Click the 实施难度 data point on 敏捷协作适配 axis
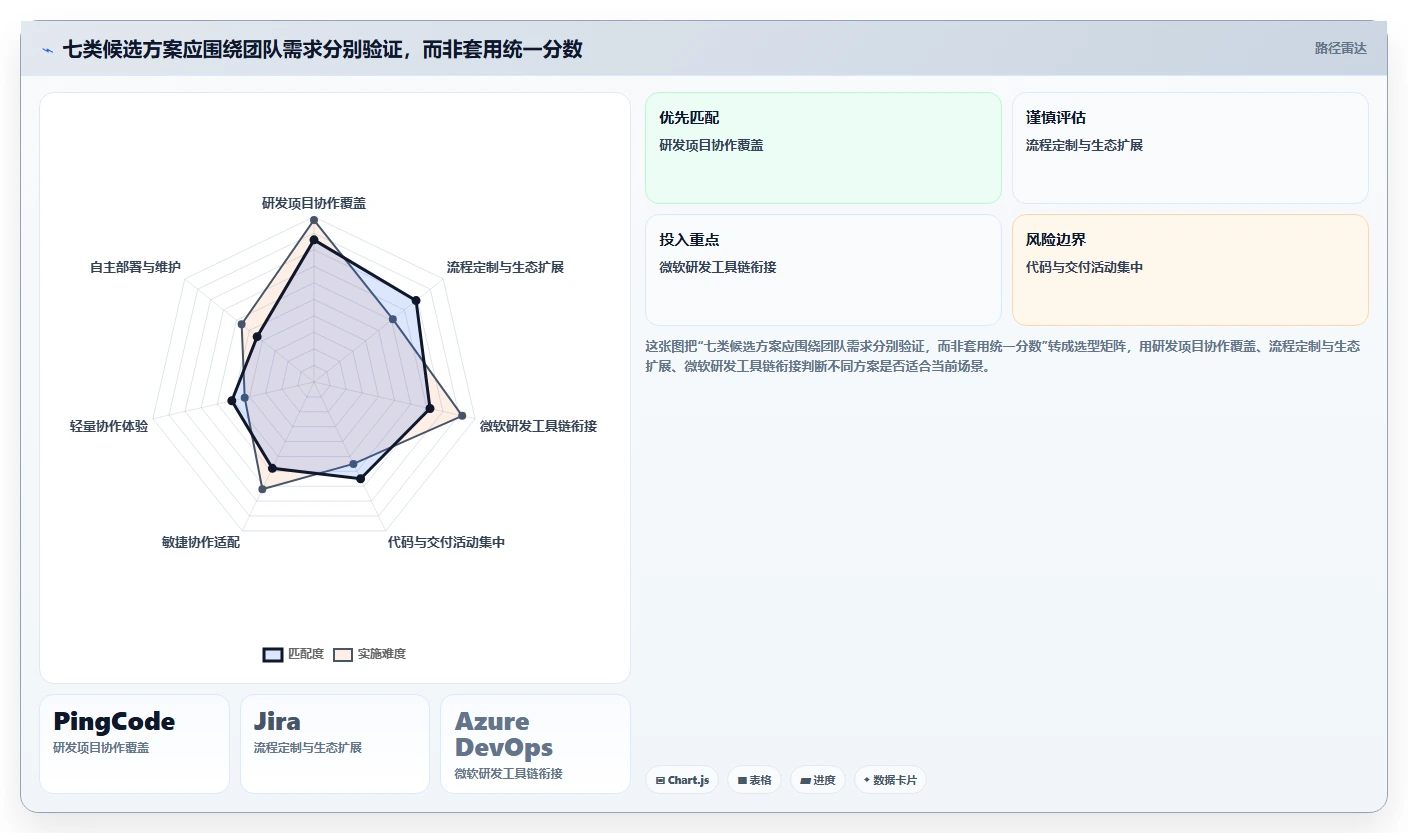This screenshot has width=1408, height=833. (262, 489)
